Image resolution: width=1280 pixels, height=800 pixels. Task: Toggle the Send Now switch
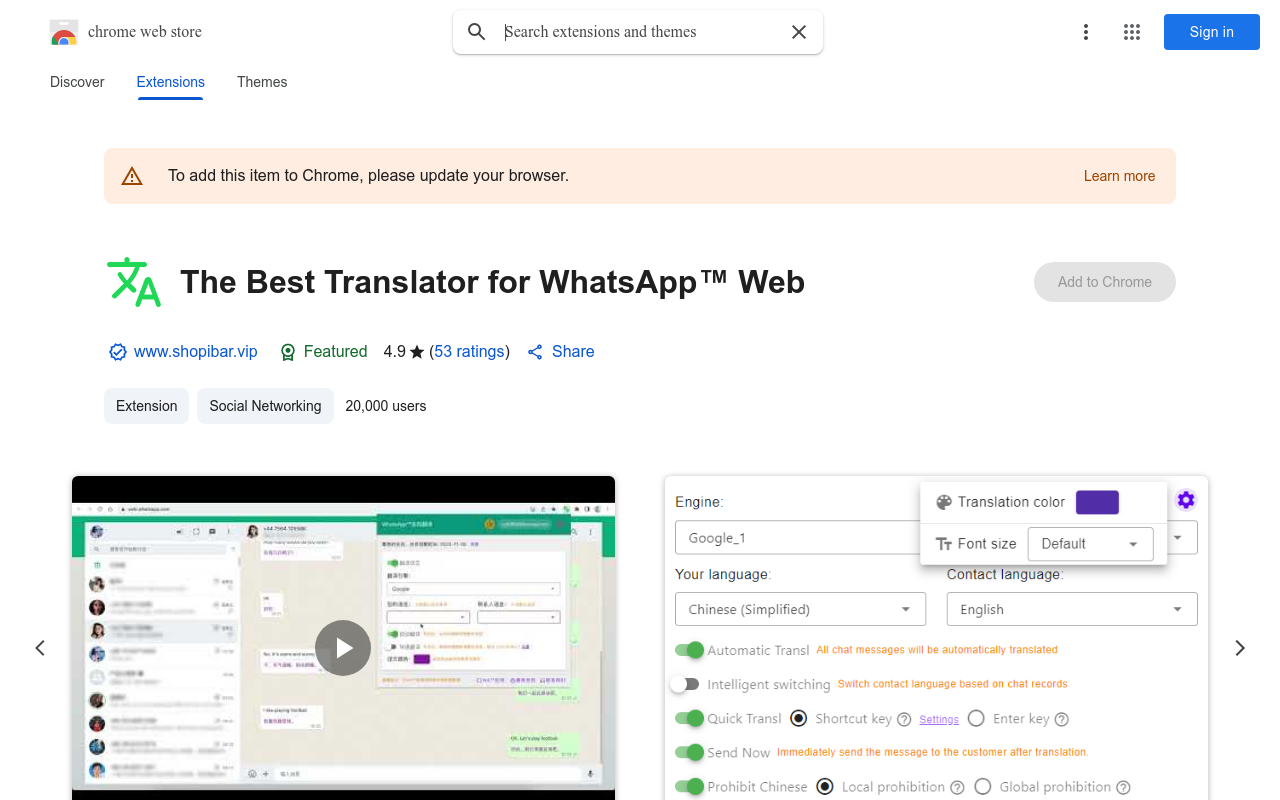689,752
